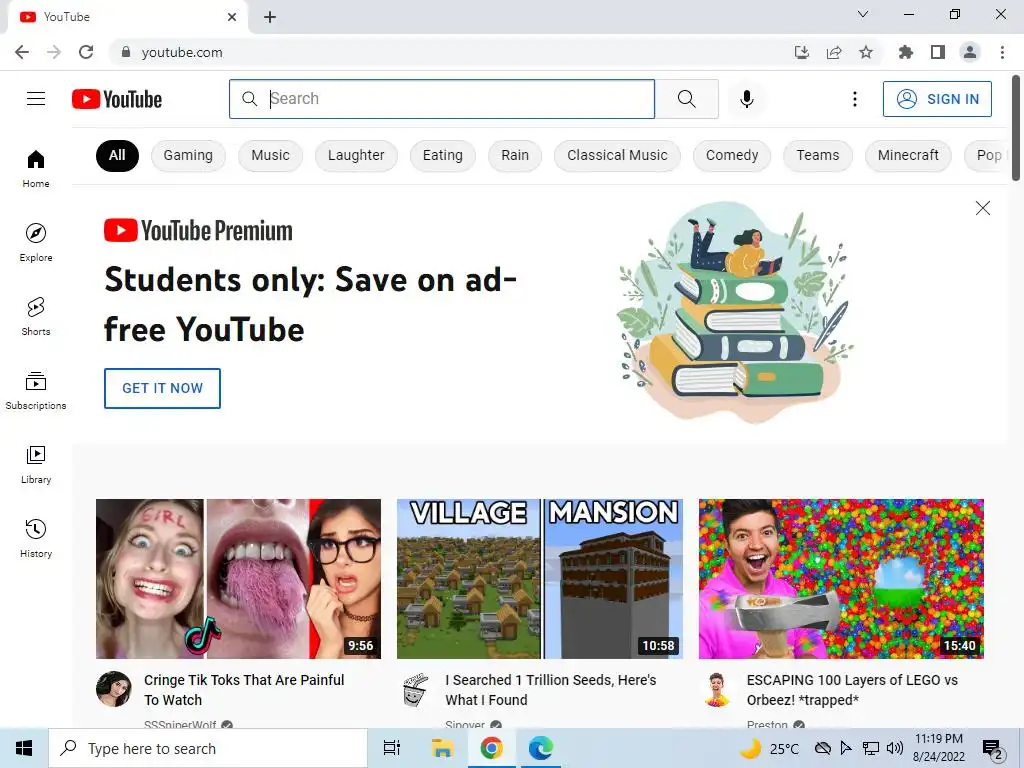Click share this page icon

pyautogui.click(x=834, y=52)
